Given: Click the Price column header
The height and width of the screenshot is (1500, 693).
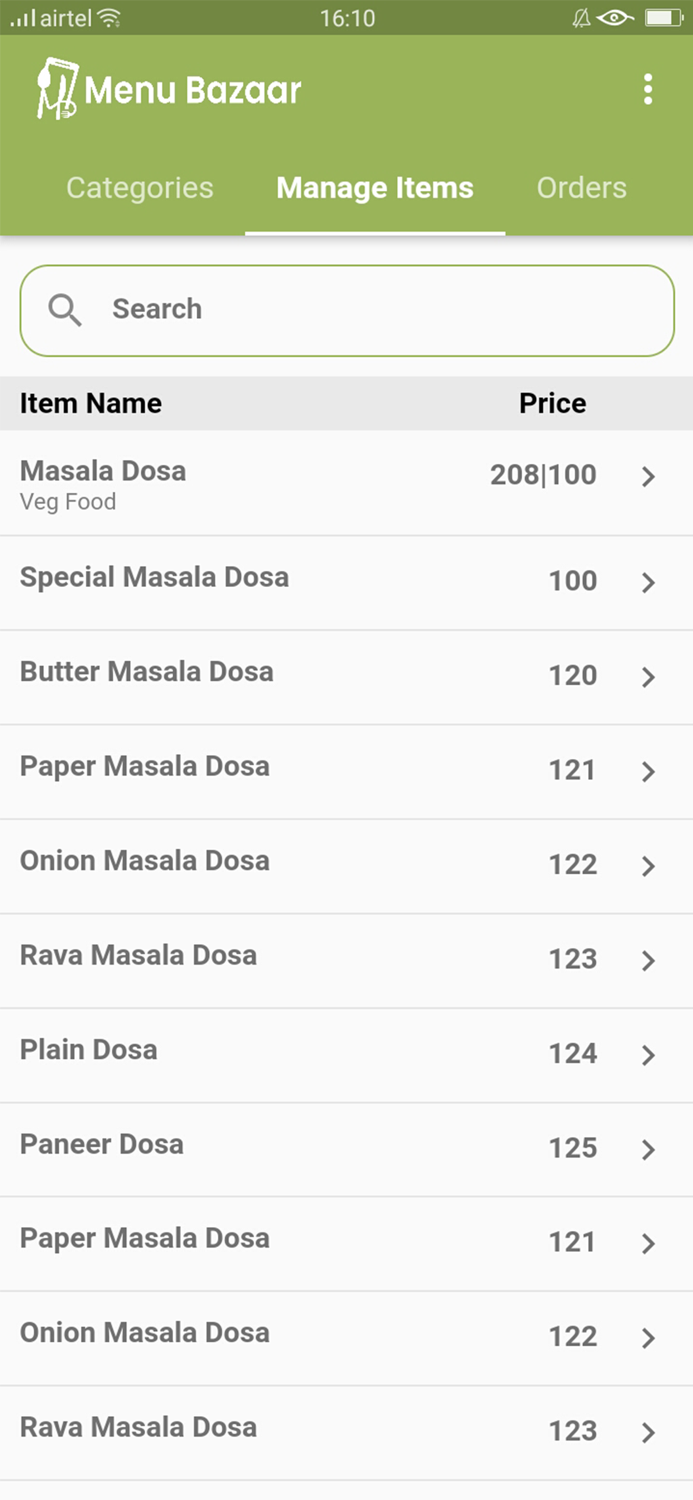Looking at the screenshot, I should (552, 403).
